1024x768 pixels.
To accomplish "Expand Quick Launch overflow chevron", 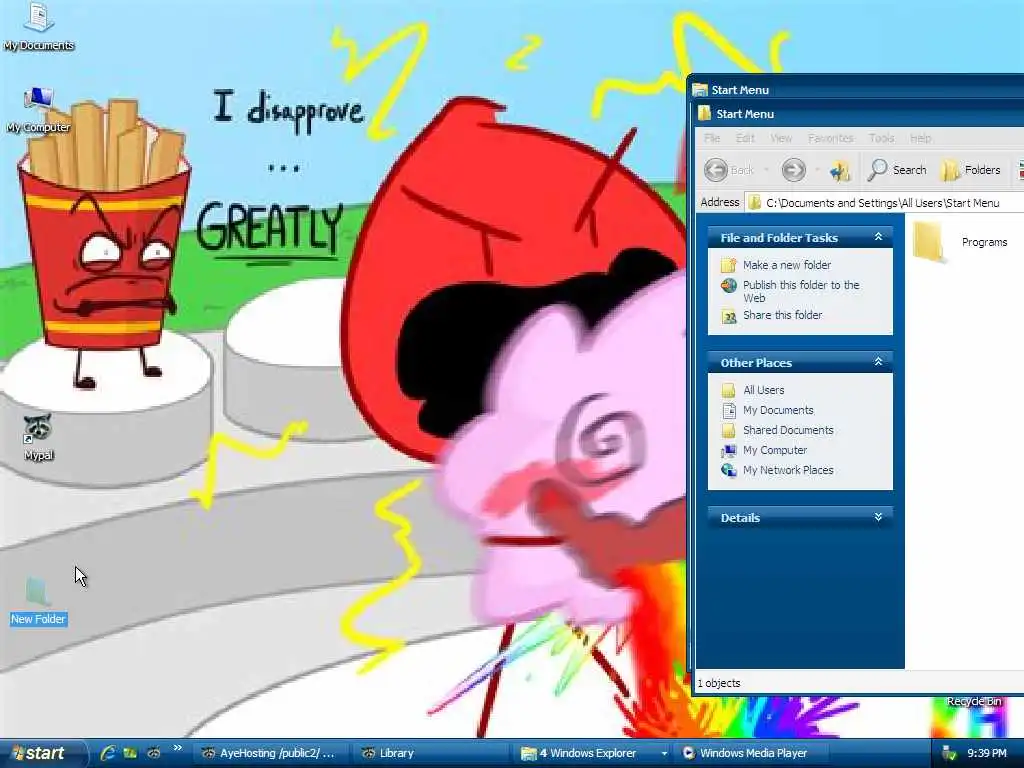I will pos(176,748).
